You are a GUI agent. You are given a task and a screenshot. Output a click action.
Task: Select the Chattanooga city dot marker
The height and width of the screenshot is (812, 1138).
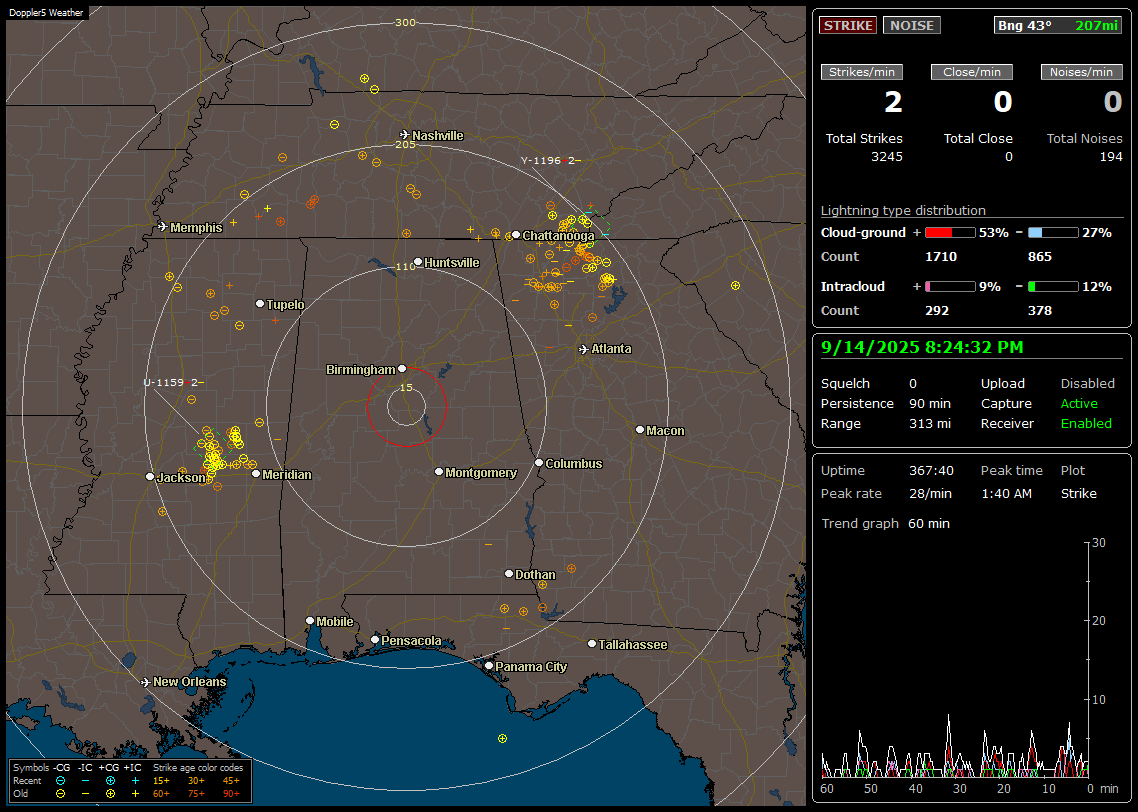point(516,235)
